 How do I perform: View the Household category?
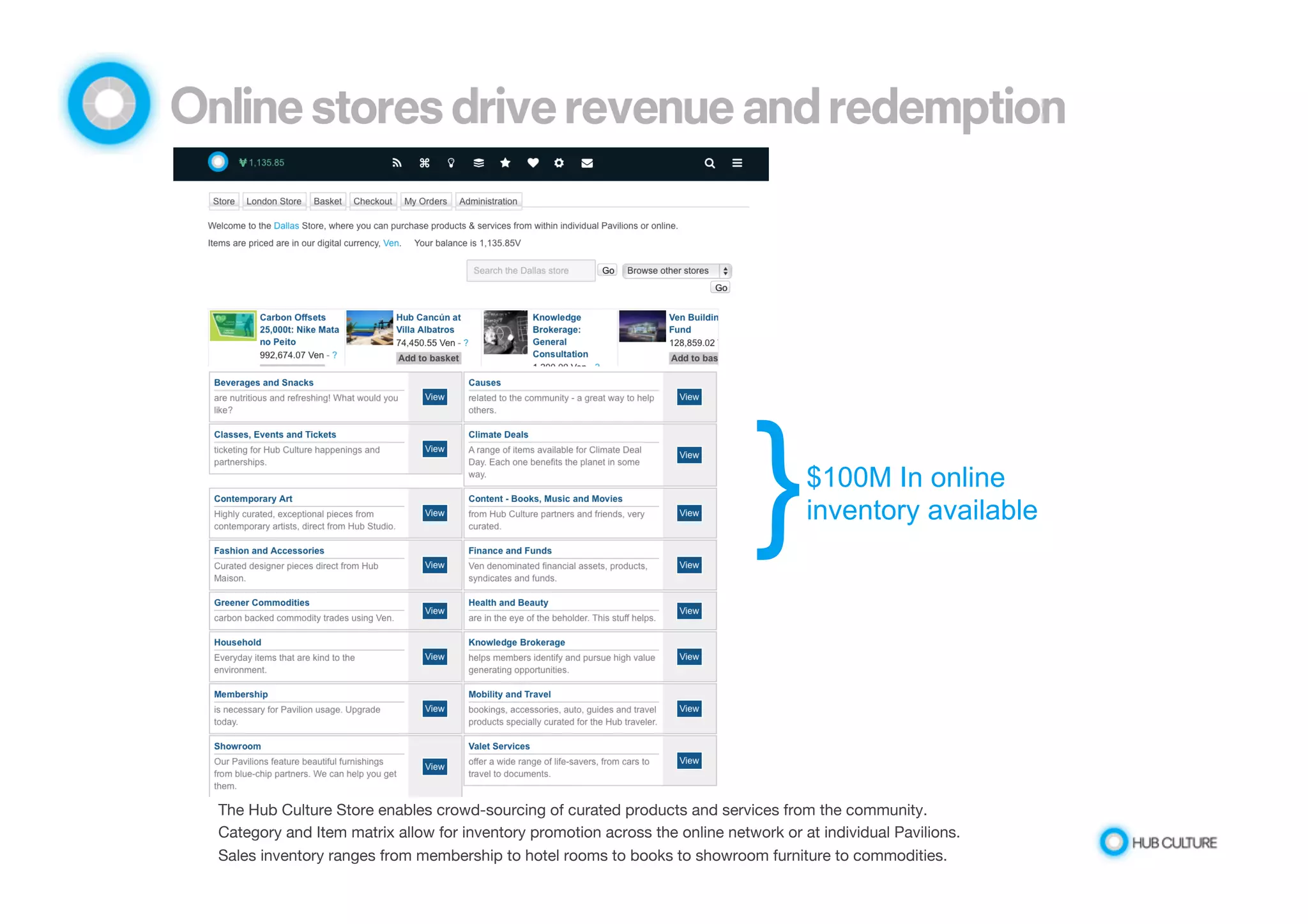[435, 657]
